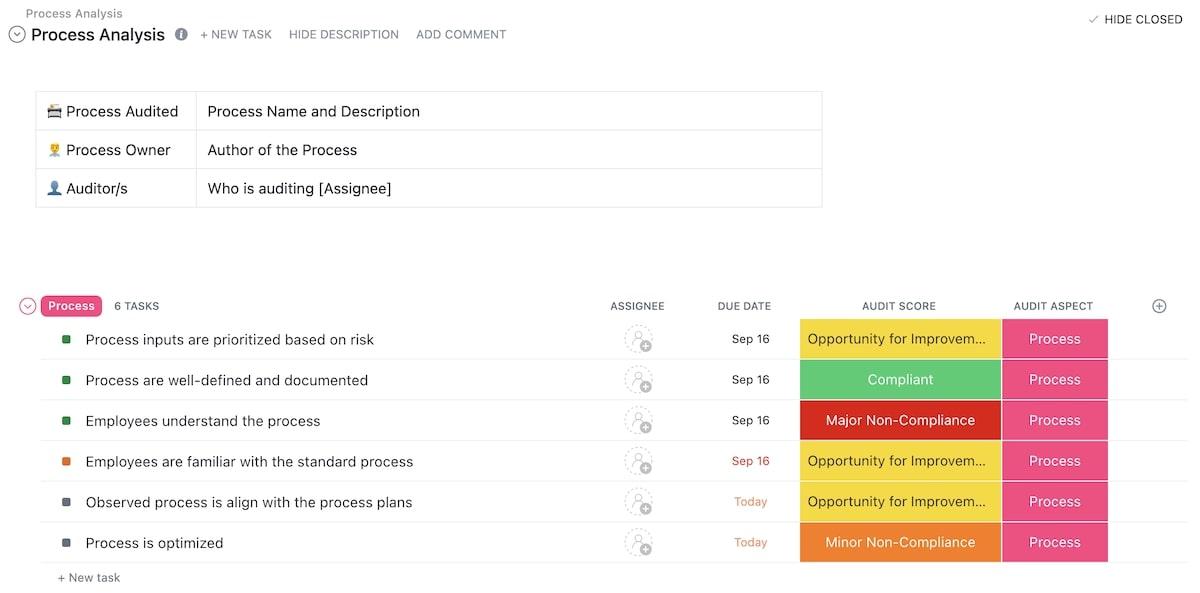Click the Hide Description option
This screenshot has width=1200, height=593.
coord(343,35)
